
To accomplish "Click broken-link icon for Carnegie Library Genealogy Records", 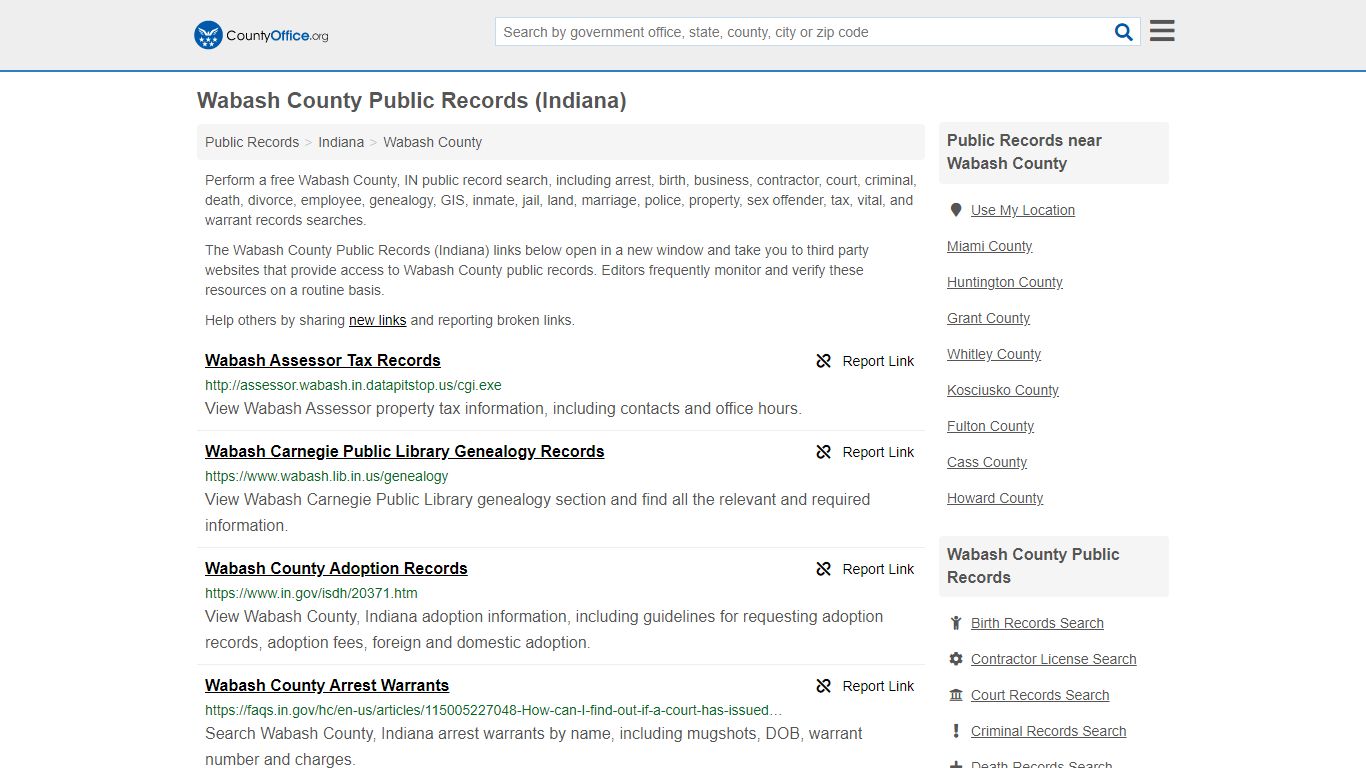I will coord(824,452).
